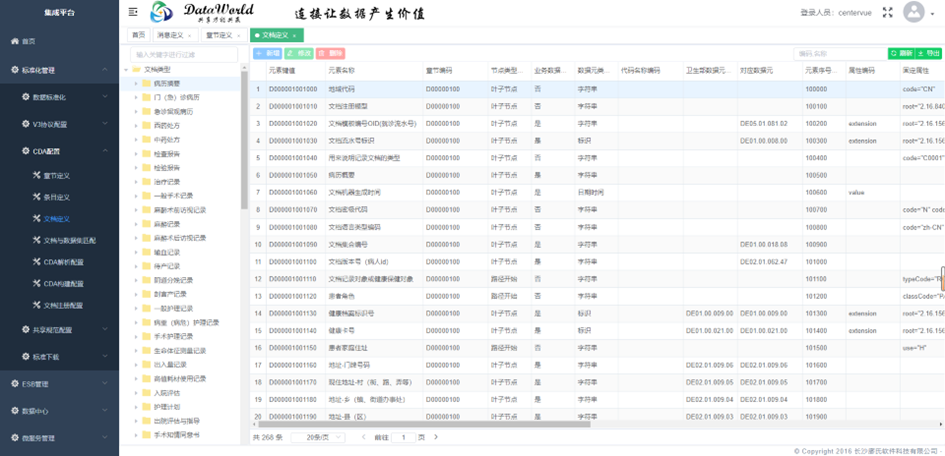Viewport: 945px width, 456px height.
Task: Click the tree panel vertical scrollbar
Action: pyautogui.click(x=245, y=140)
